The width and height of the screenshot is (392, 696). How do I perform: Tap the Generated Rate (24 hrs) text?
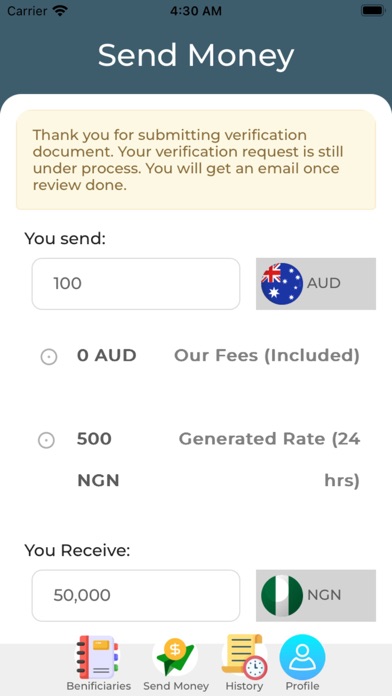tap(269, 459)
